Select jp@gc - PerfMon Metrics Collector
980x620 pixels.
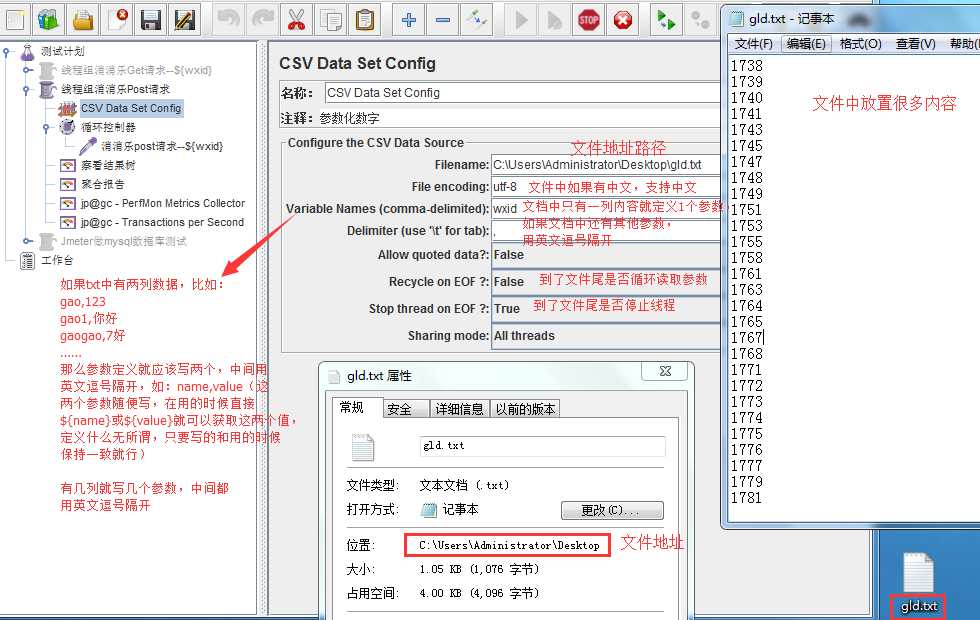coord(162,204)
